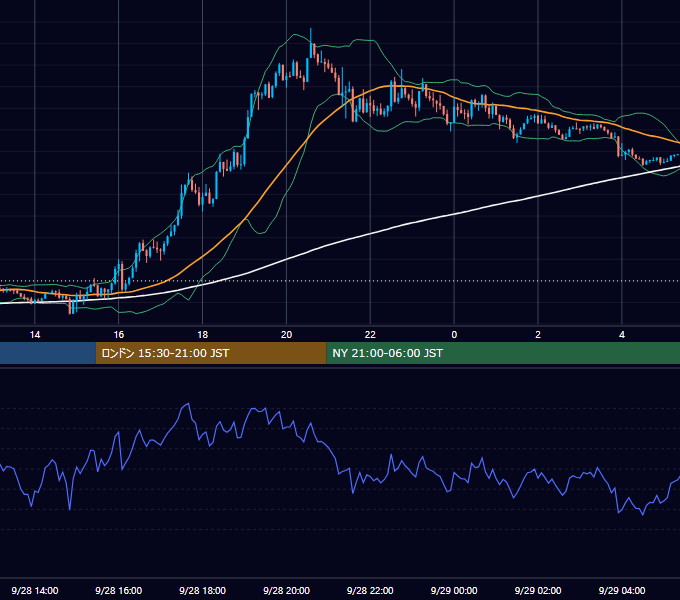Click the 9/29 02:00 date label
This screenshot has width=680, height=600.
click(x=538, y=590)
